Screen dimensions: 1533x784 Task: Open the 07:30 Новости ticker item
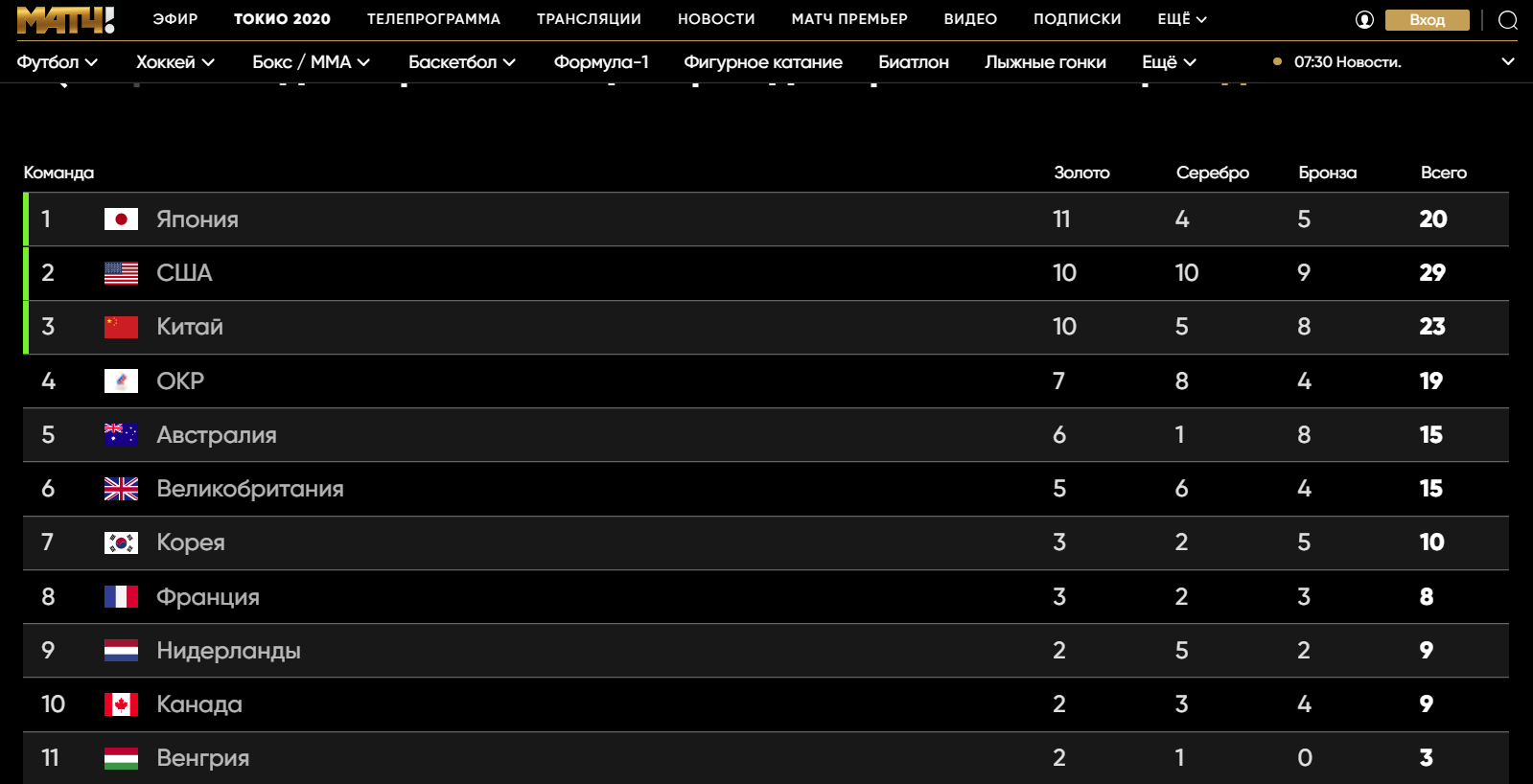coord(1347,62)
